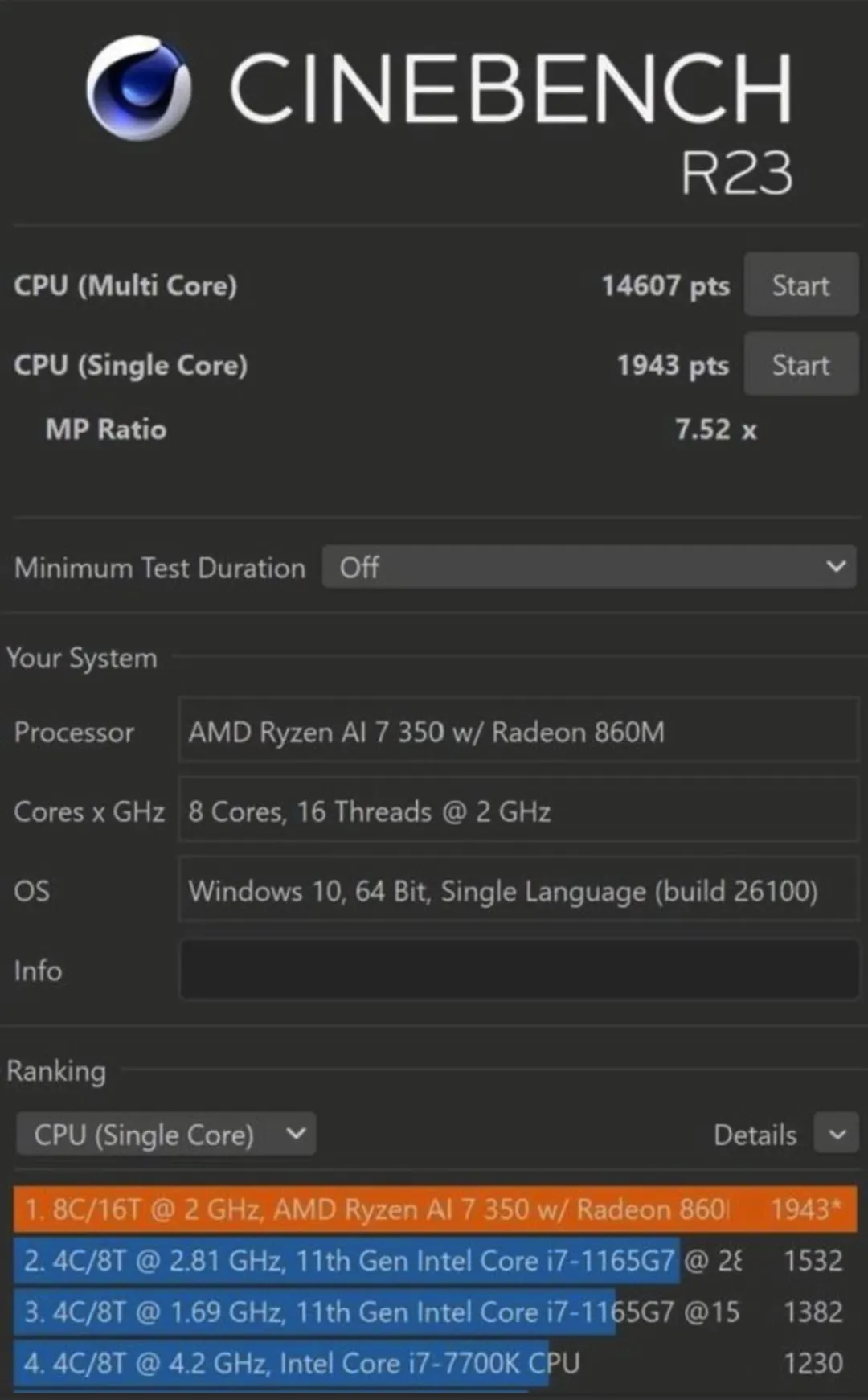Open the CPU (Single Core) ranking selector

[166, 1134]
